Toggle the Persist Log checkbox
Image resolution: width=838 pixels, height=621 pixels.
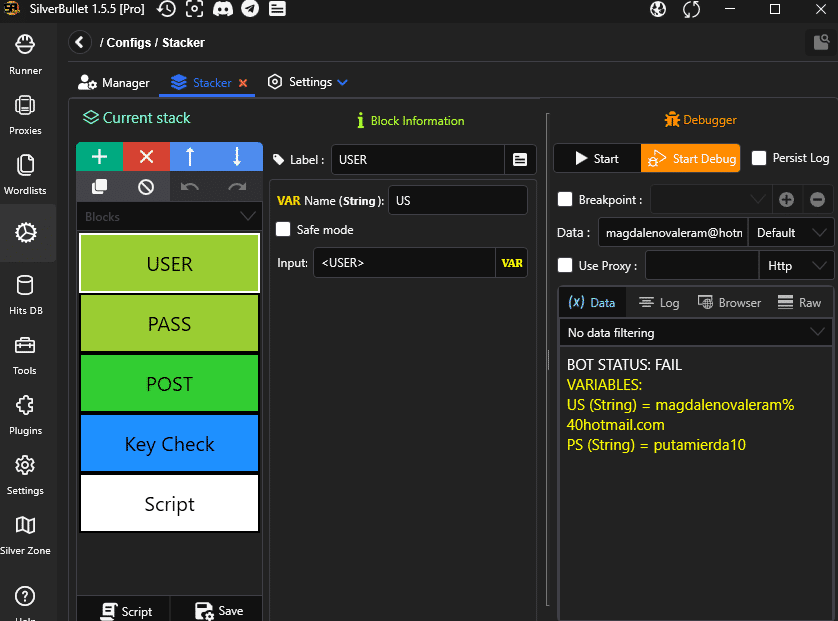tap(759, 158)
